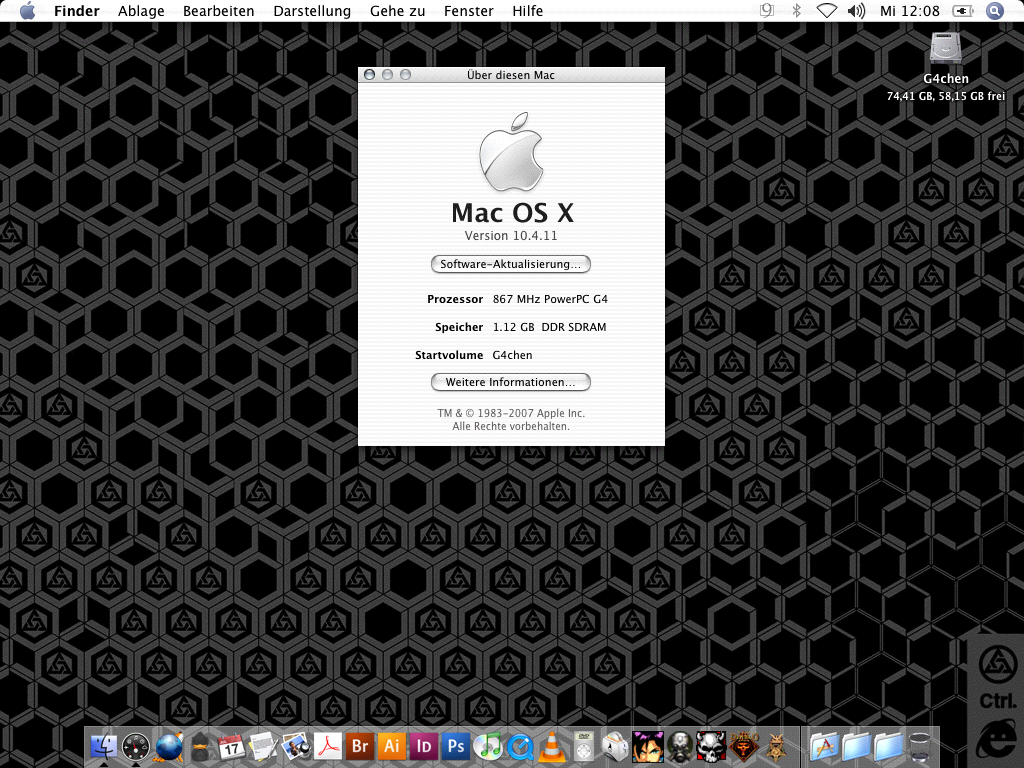The height and width of the screenshot is (768, 1024).
Task: Click the 1.12 GB DDR SDRAM text
Action: [549, 327]
